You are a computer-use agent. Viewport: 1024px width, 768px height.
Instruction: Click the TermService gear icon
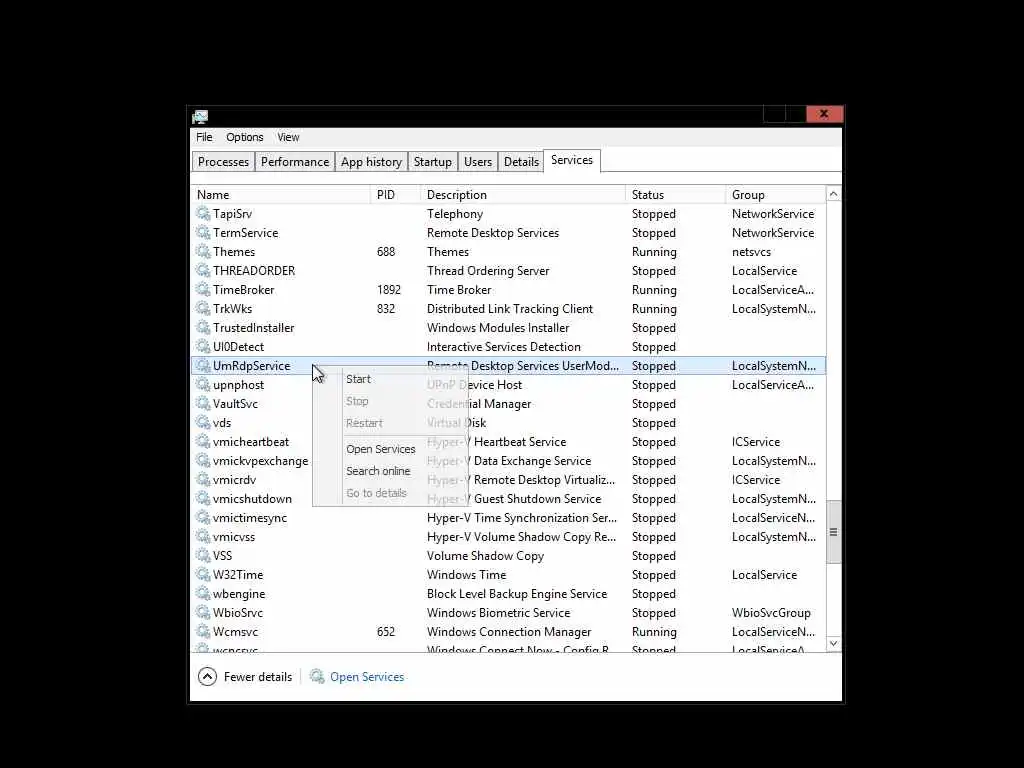tap(203, 232)
